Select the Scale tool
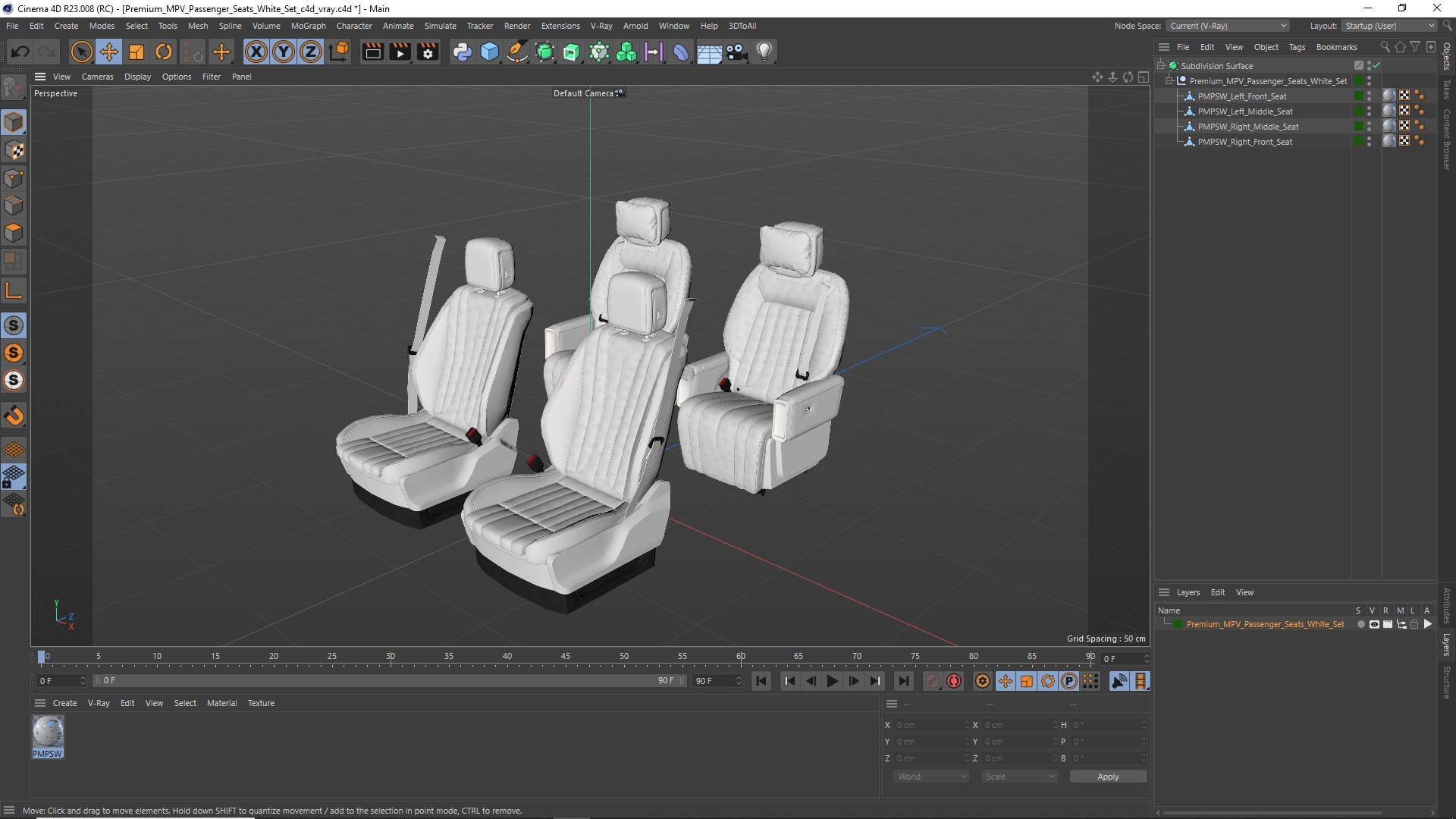Image resolution: width=1456 pixels, height=819 pixels. pyautogui.click(x=136, y=52)
